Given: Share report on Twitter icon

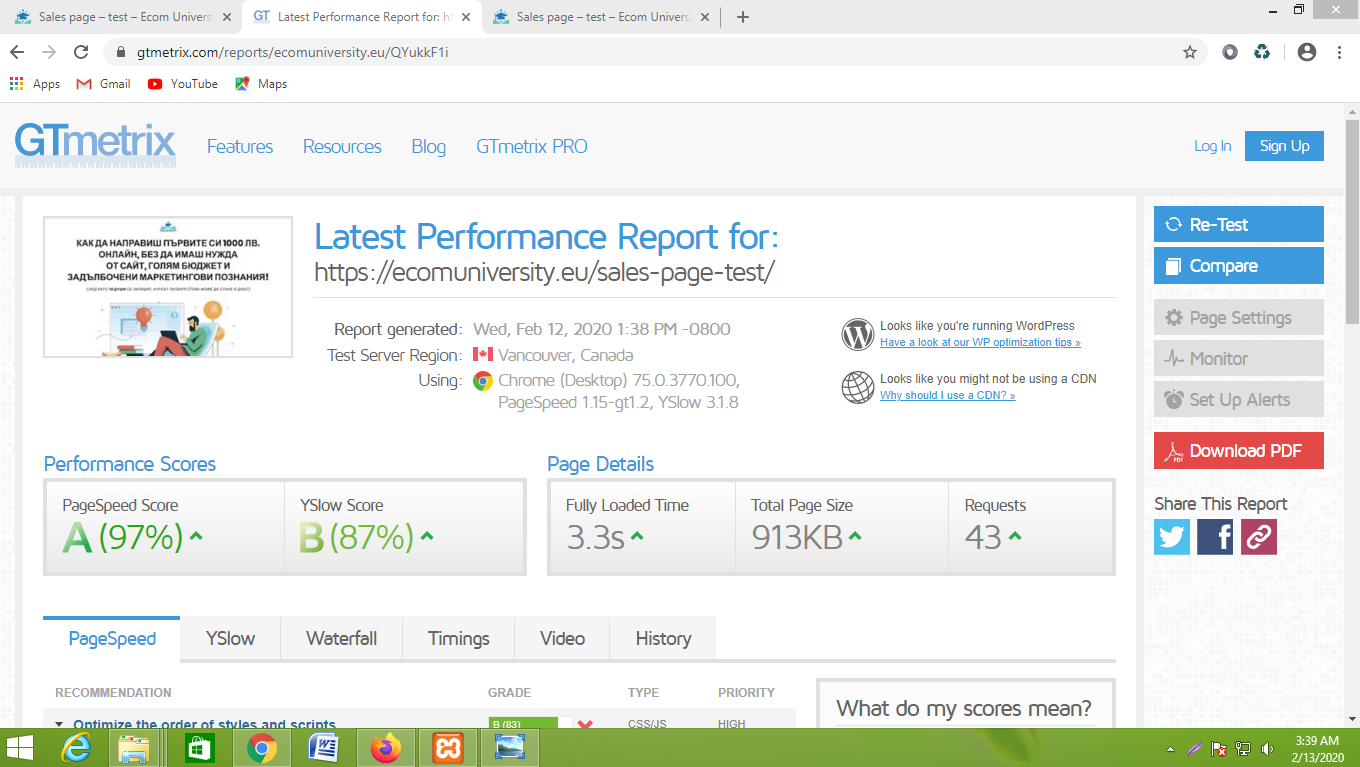Looking at the screenshot, I should (x=1172, y=537).
